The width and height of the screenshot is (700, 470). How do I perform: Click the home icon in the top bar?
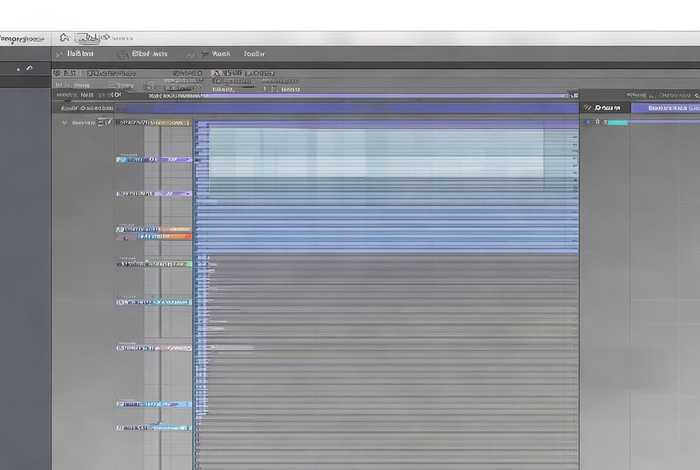tap(65, 36)
